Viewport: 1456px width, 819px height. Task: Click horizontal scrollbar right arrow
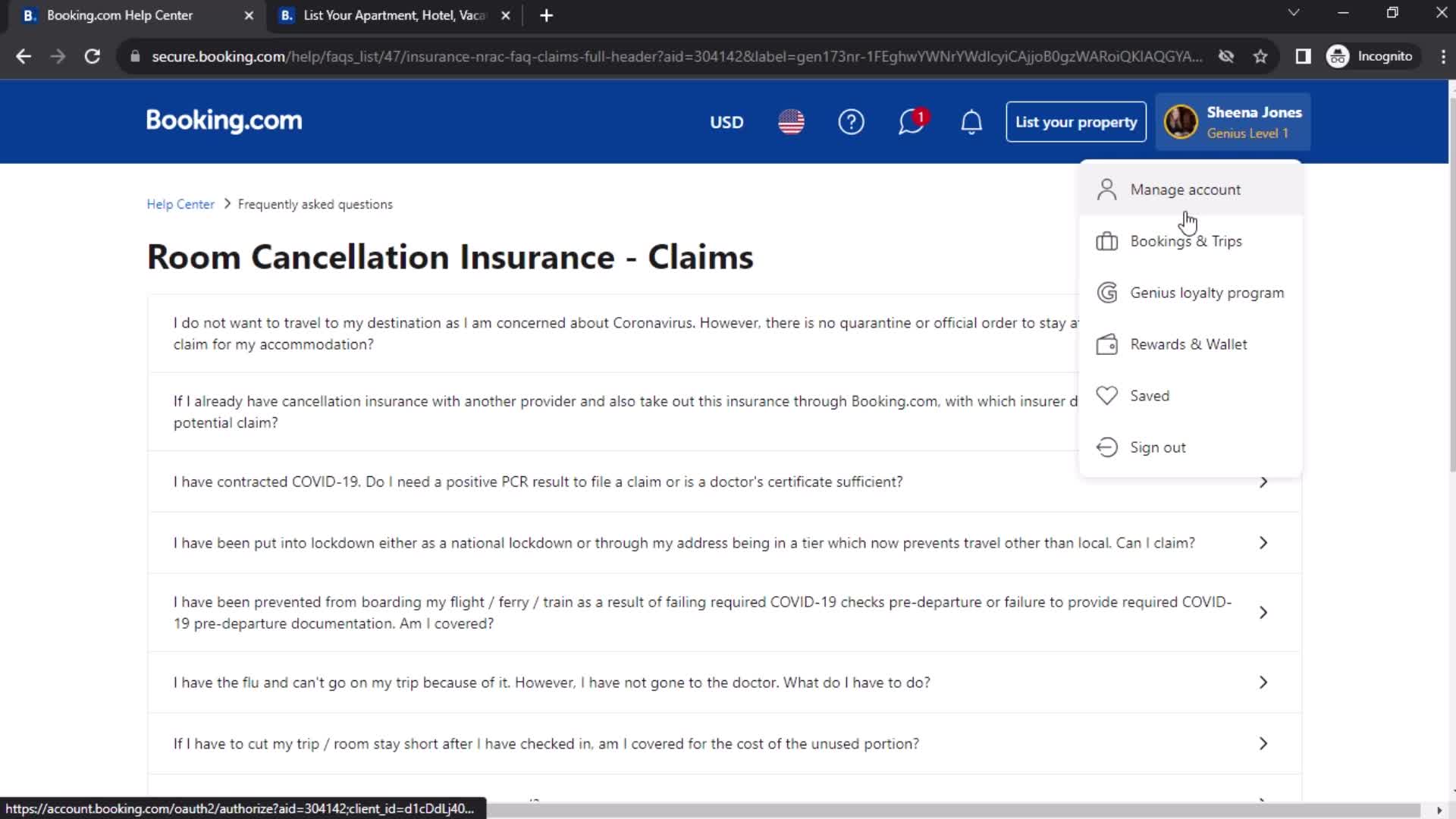click(x=1439, y=810)
